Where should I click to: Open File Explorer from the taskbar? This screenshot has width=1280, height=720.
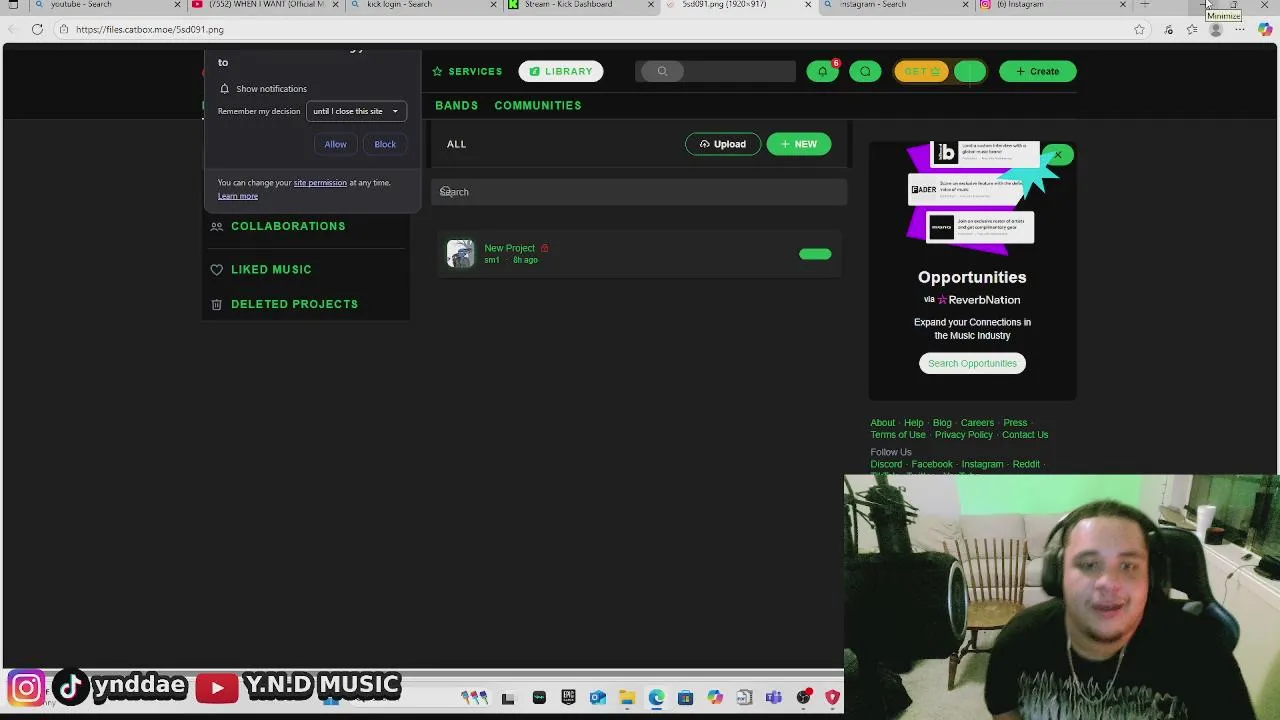click(x=626, y=697)
